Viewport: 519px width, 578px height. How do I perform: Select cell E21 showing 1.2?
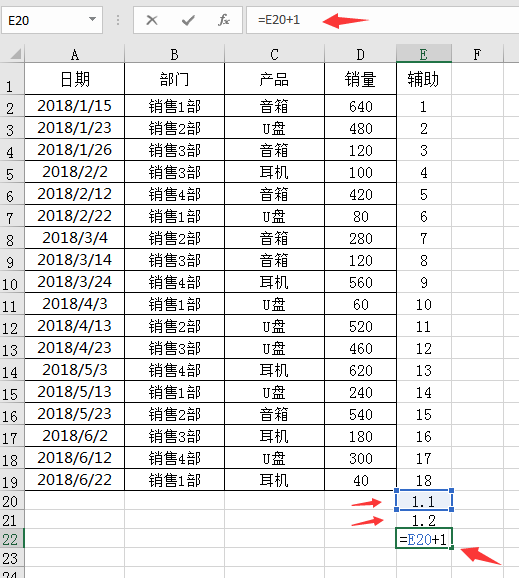pyautogui.click(x=424, y=520)
